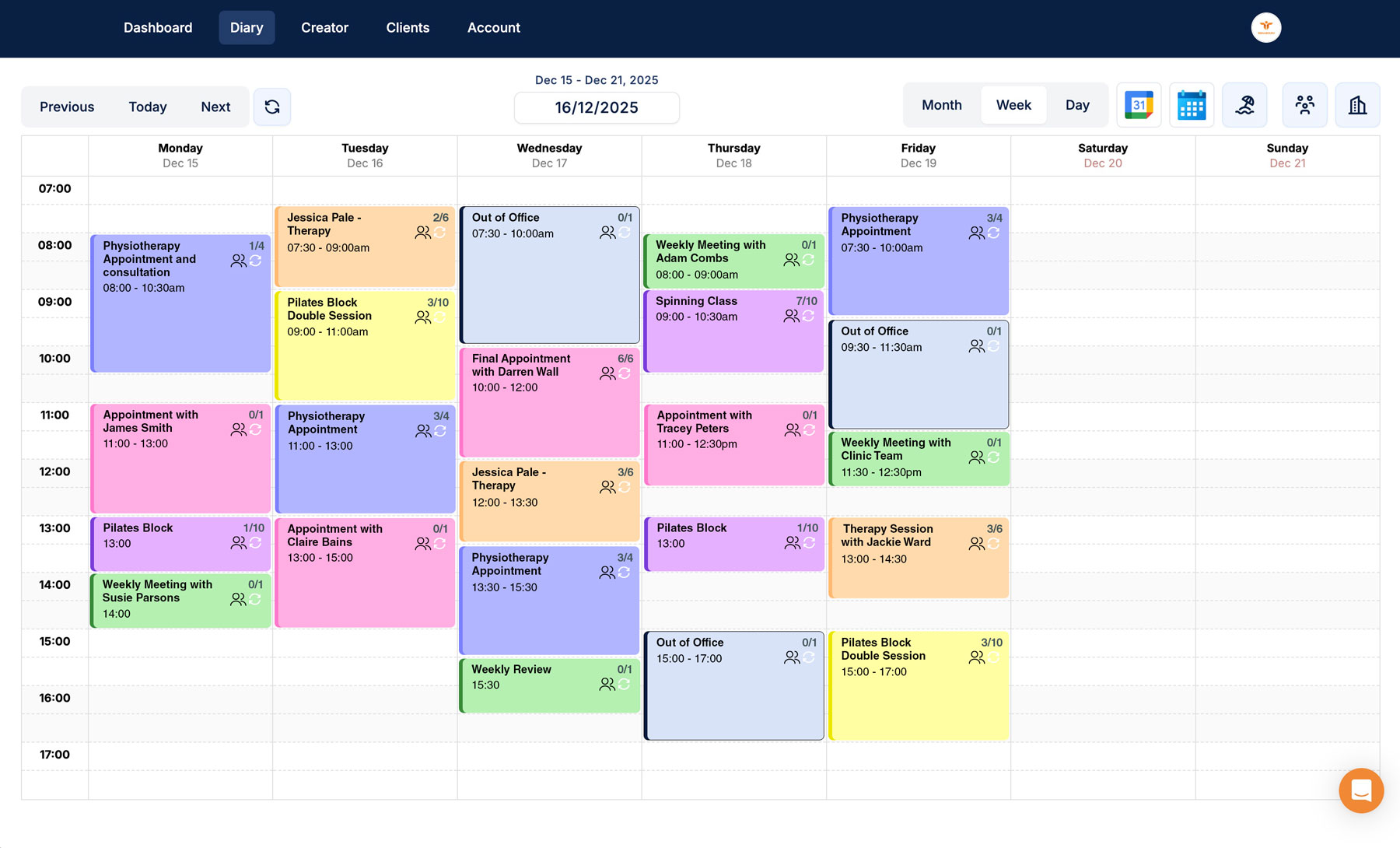1400x848 pixels.
Task: Switch view to Month
Action: (941, 104)
